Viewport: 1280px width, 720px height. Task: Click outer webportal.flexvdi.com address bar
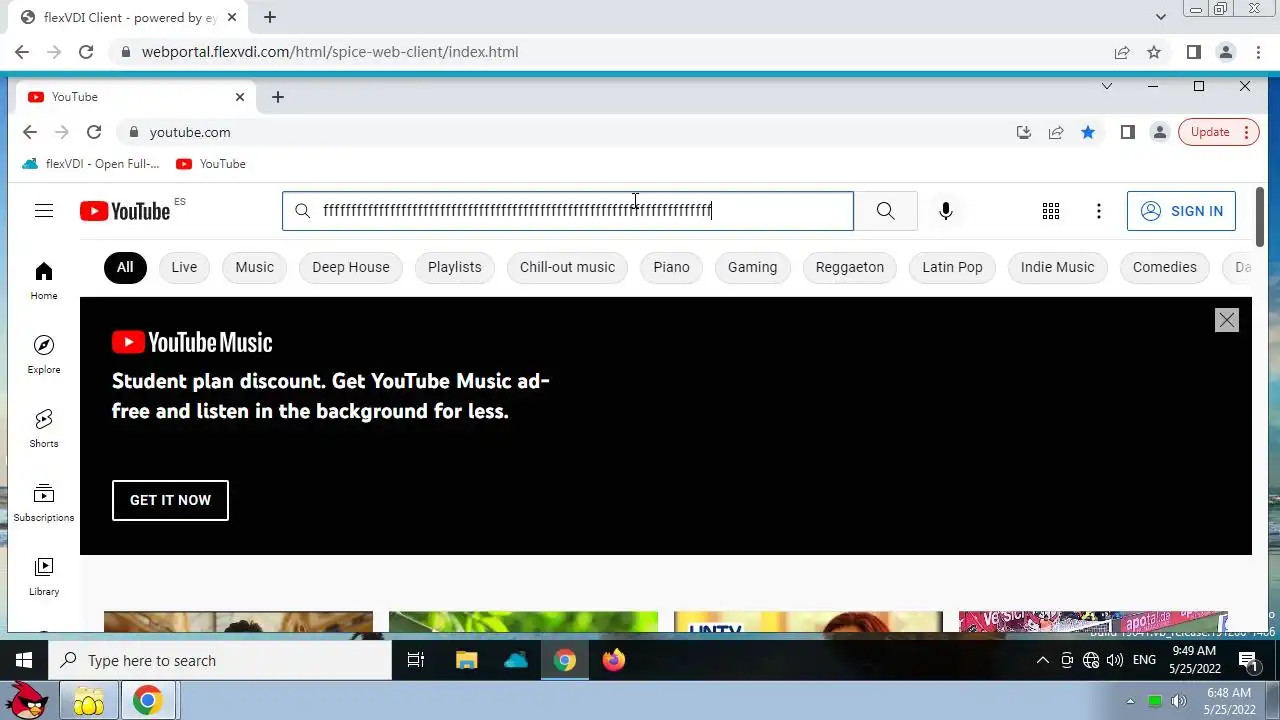click(x=610, y=52)
